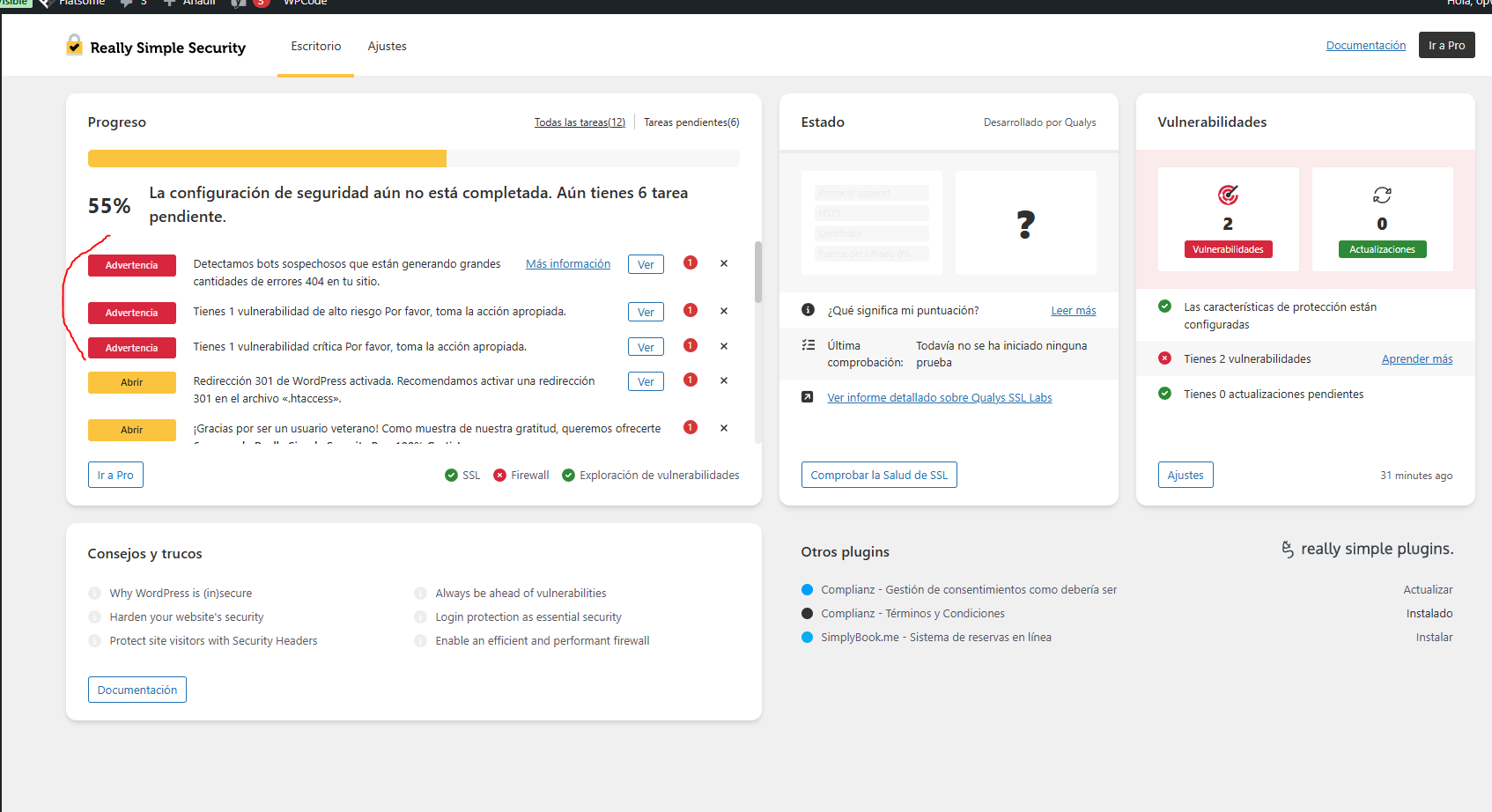Click Ver for critical vulnerability
Image resolution: width=1492 pixels, height=812 pixels.
[x=646, y=347]
